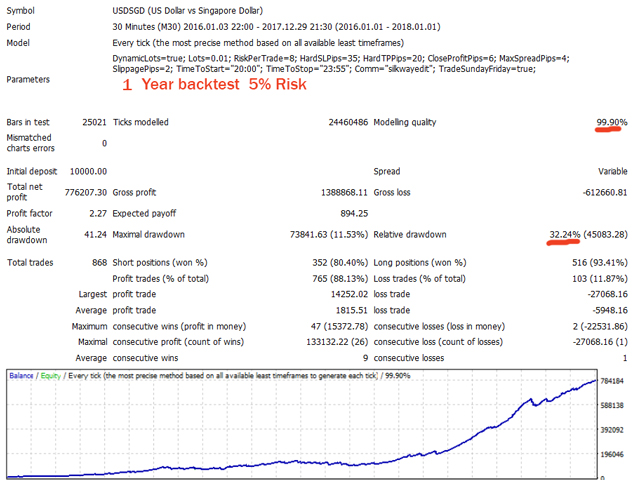Viewport: 640px width, 480px height.
Task: Click the Total trades count 868
Action: tap(100, 262)
